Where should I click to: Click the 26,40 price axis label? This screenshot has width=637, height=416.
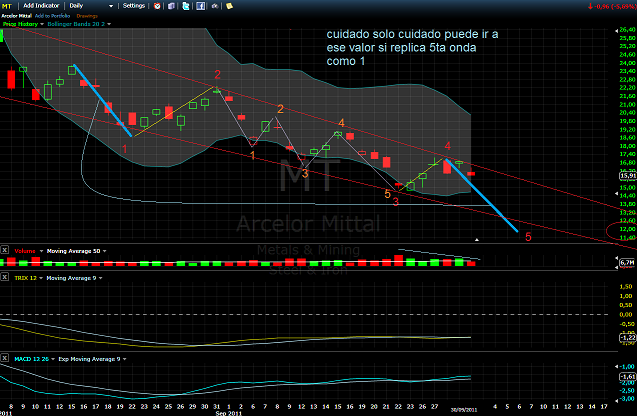(x=627, y=30)
